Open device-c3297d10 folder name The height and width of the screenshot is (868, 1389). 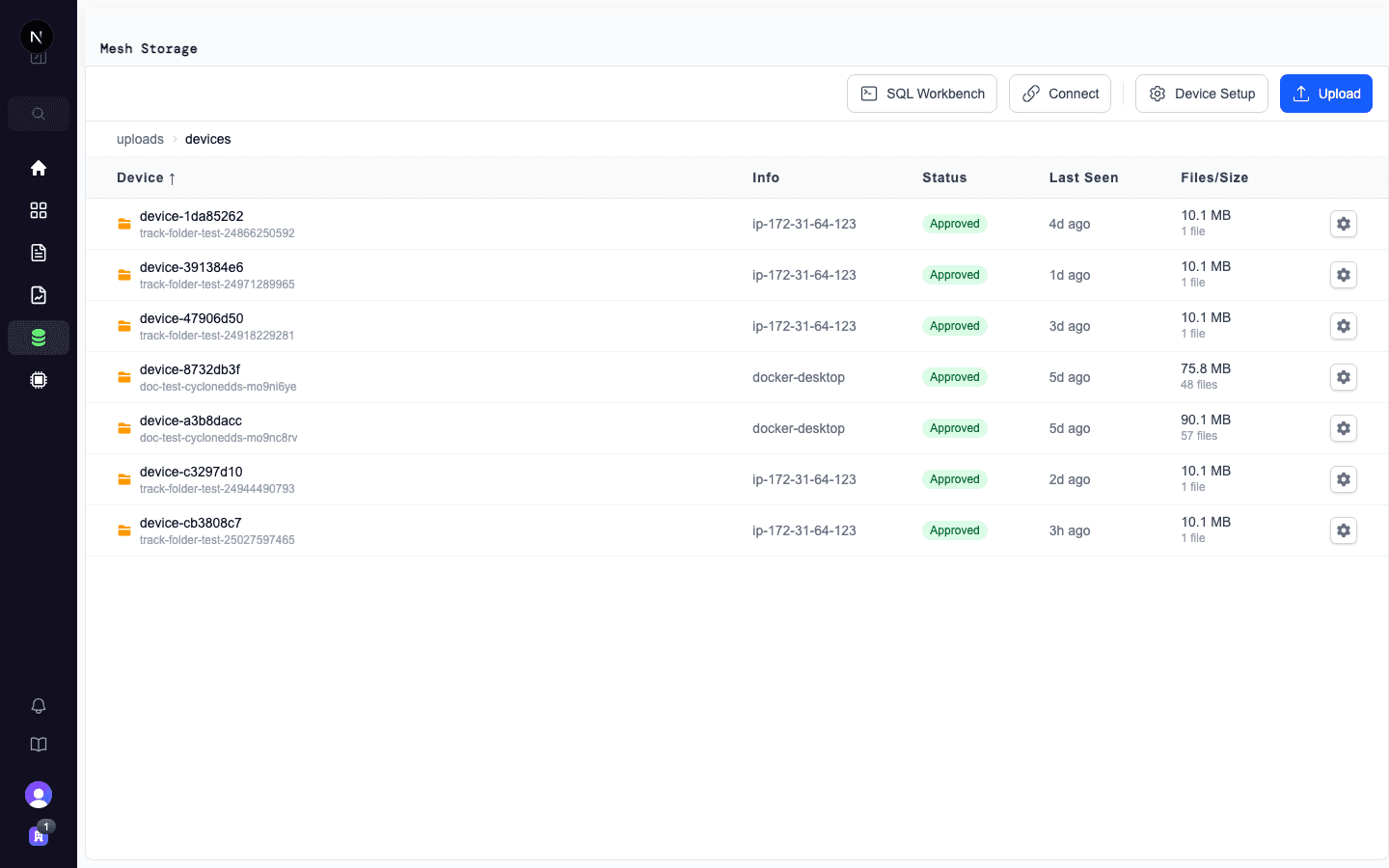click(191, 472)
